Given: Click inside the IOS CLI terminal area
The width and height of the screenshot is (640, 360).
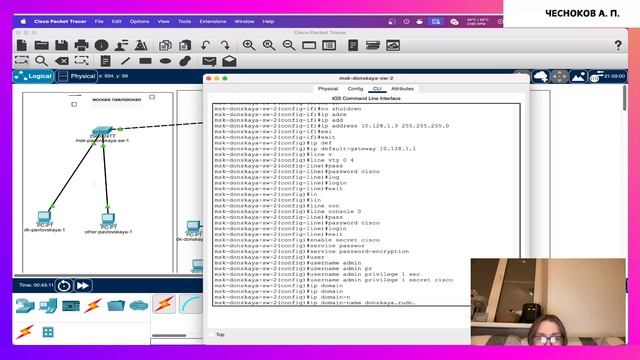Looking at the screenshot, I should tap(366, 204).
